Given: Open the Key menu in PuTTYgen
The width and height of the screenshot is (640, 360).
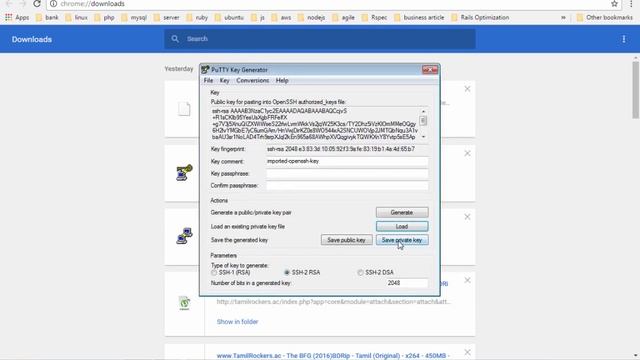Looking at the screenshot, I should pos(224,80).
